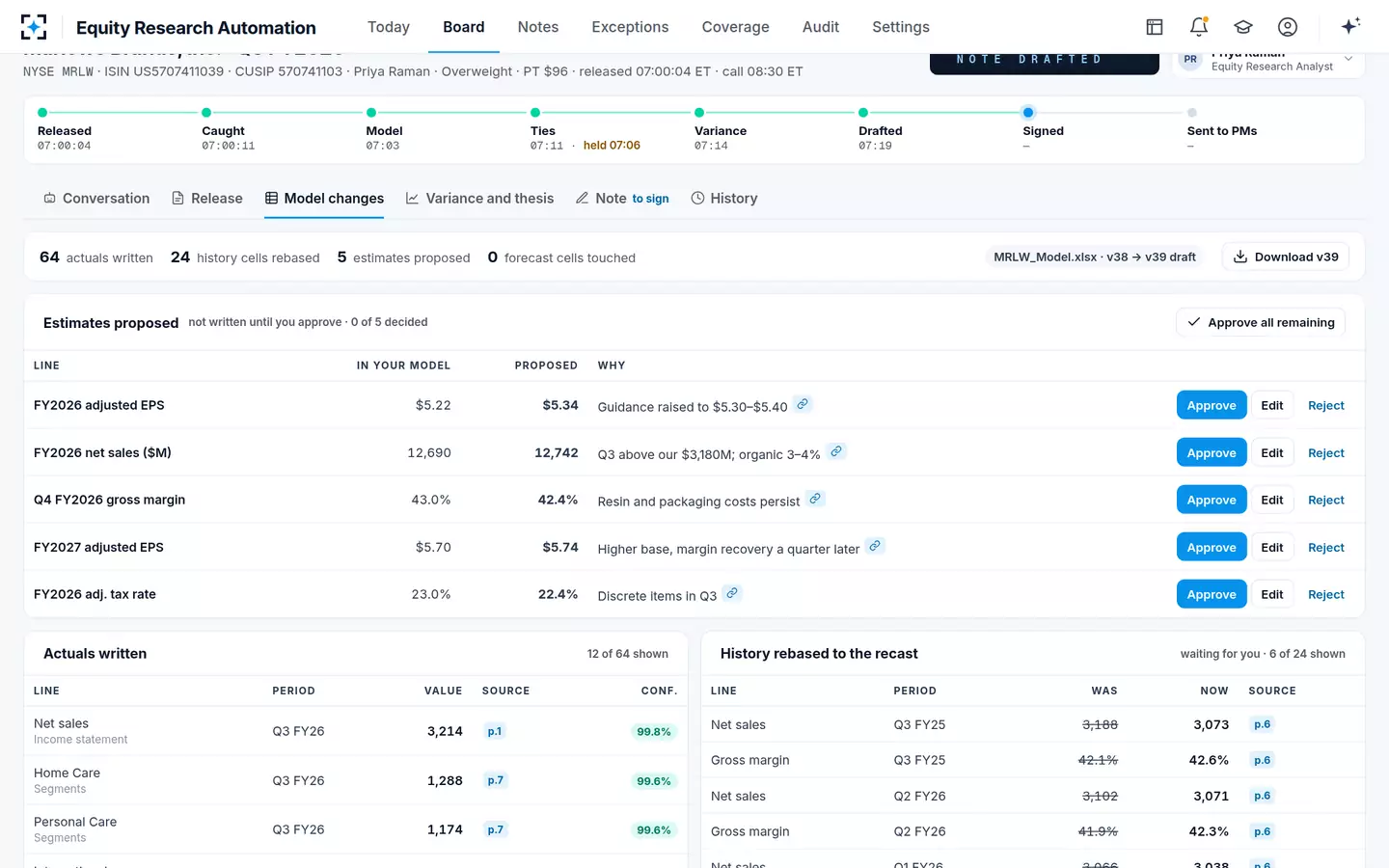The width and height of the screenshot is (1389, 868).
Task: Open source link icon for Q4 FY2026 gross margin
Action: (815, 499)
